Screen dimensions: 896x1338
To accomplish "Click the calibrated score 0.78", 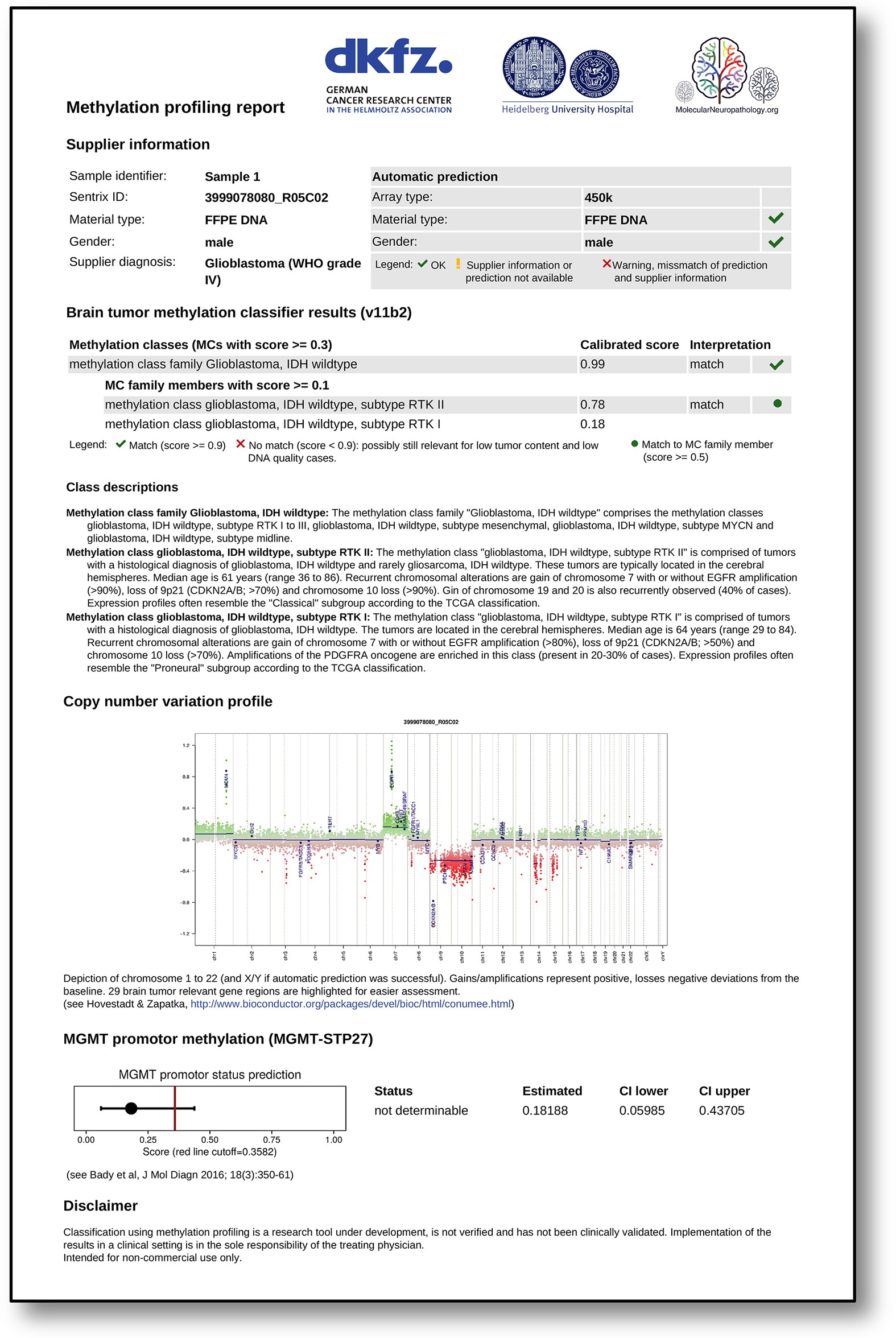I will pos(592,404).
